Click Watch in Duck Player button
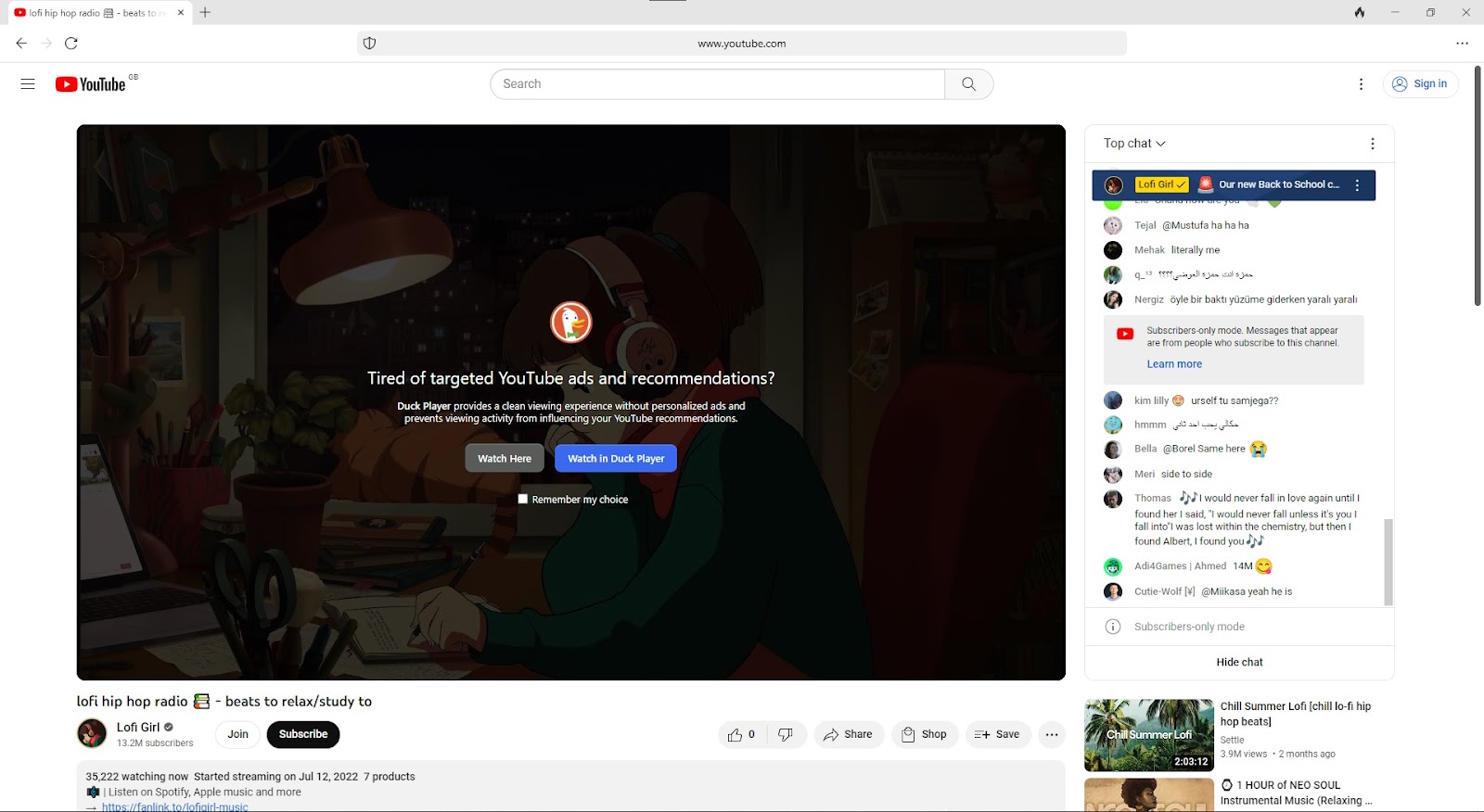 coord(616,458)
